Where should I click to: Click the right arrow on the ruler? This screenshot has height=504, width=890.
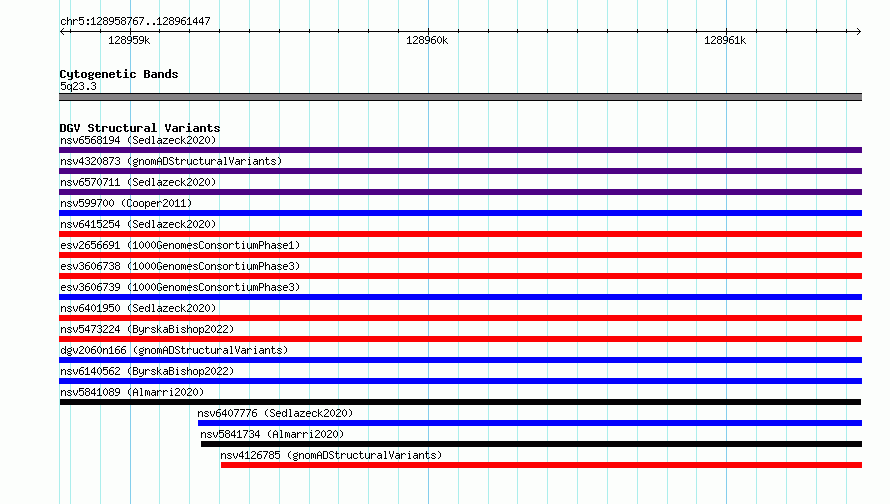click(x=858, y=31)
